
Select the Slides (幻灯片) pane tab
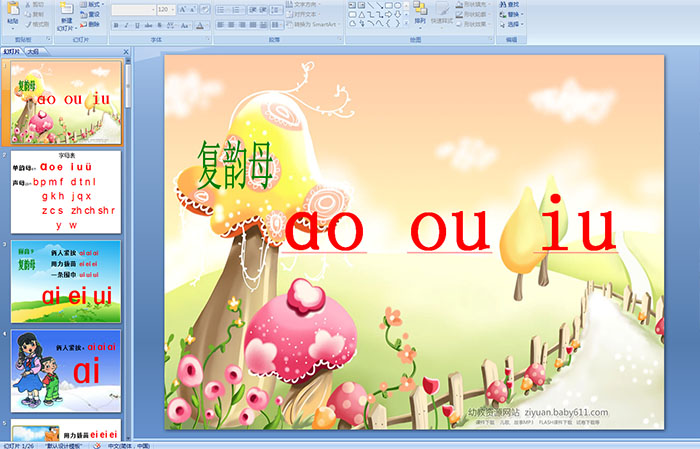click(12, 51)
